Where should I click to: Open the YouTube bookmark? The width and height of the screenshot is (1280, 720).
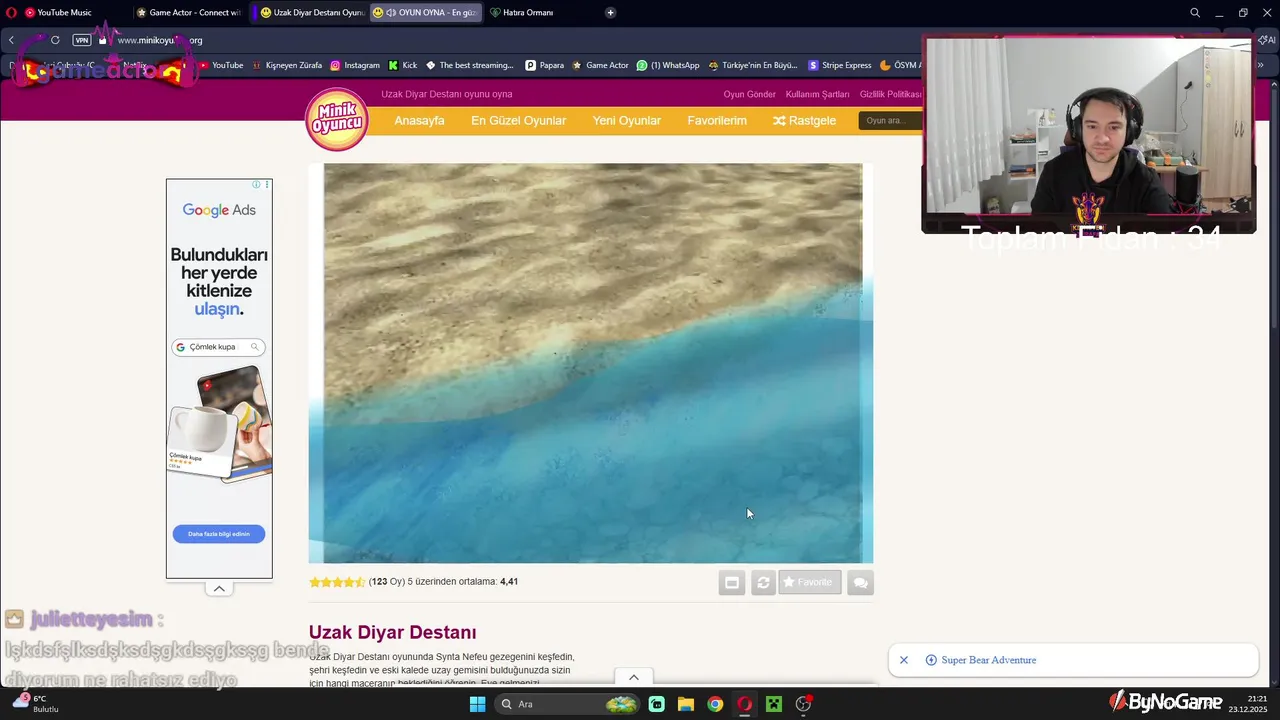(x=221, y=65)
